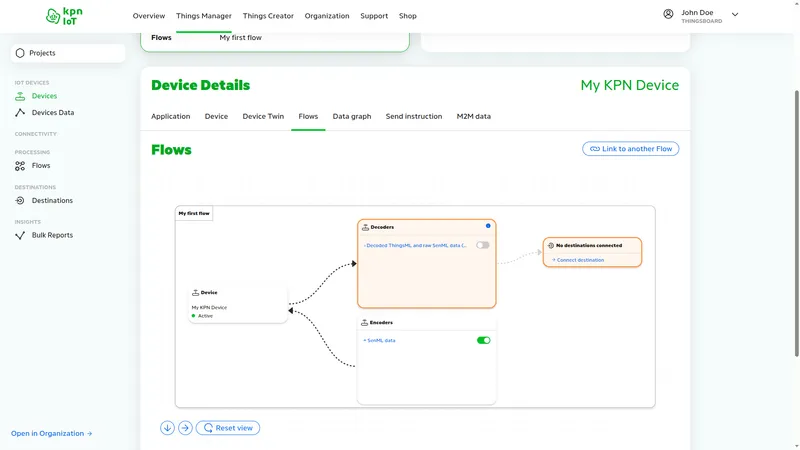The height and width of the screenshot is (450, 800).
Task: Follow the Open in Organization link
Action: [x=52, y=434]
